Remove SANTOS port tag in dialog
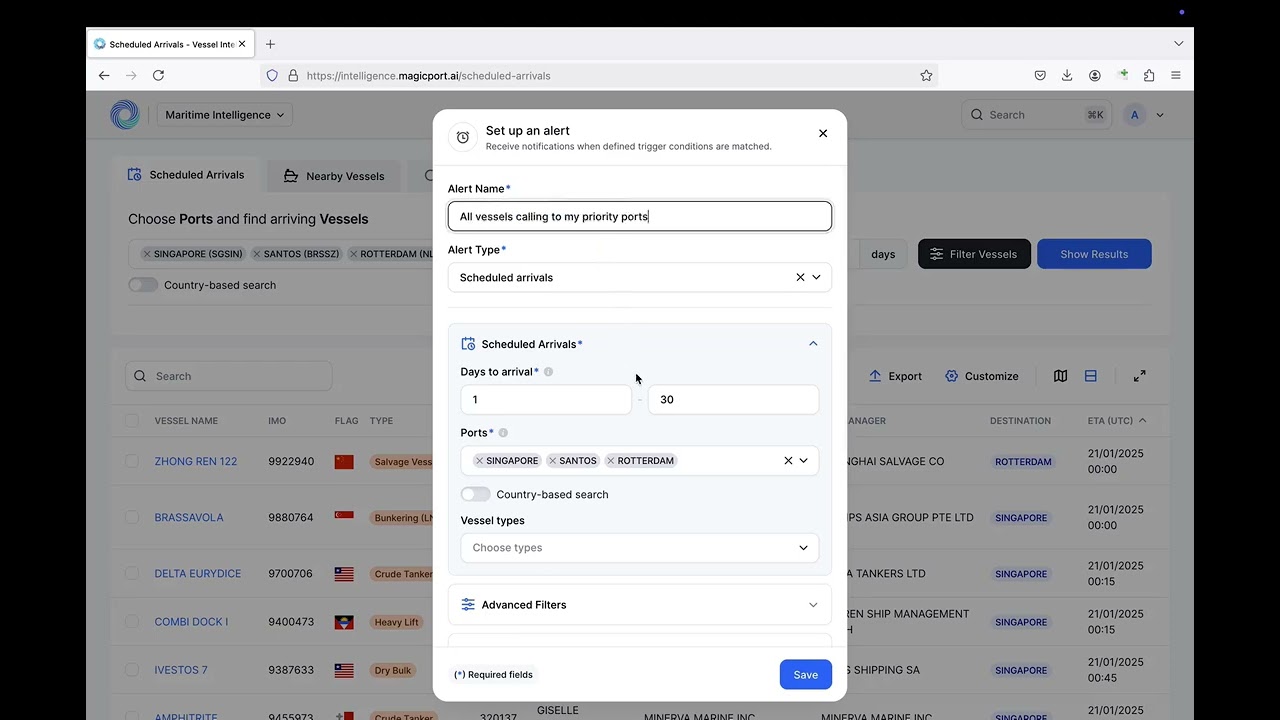This screenshot has width=1280, height=720. (553, 461)
